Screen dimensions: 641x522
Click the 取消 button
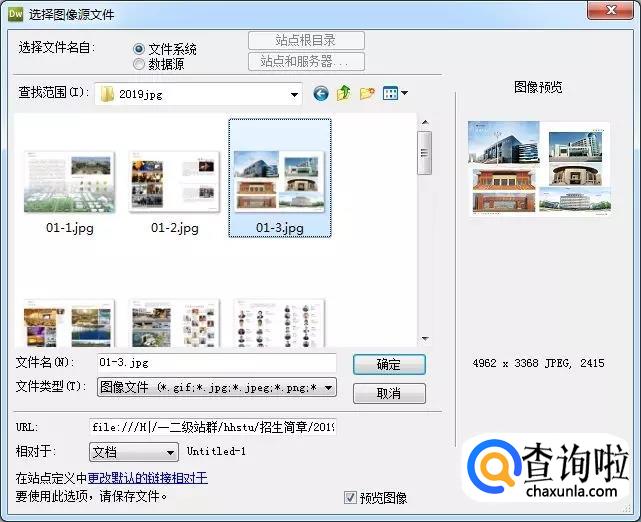point(388,393)
